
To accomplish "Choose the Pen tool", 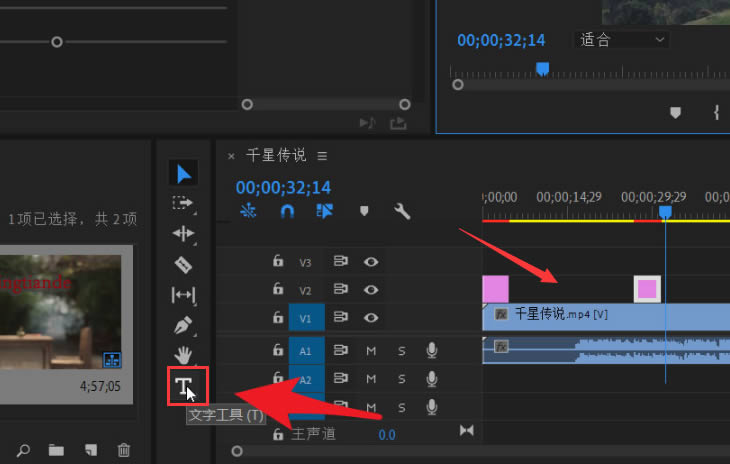I will pos(184,325).
